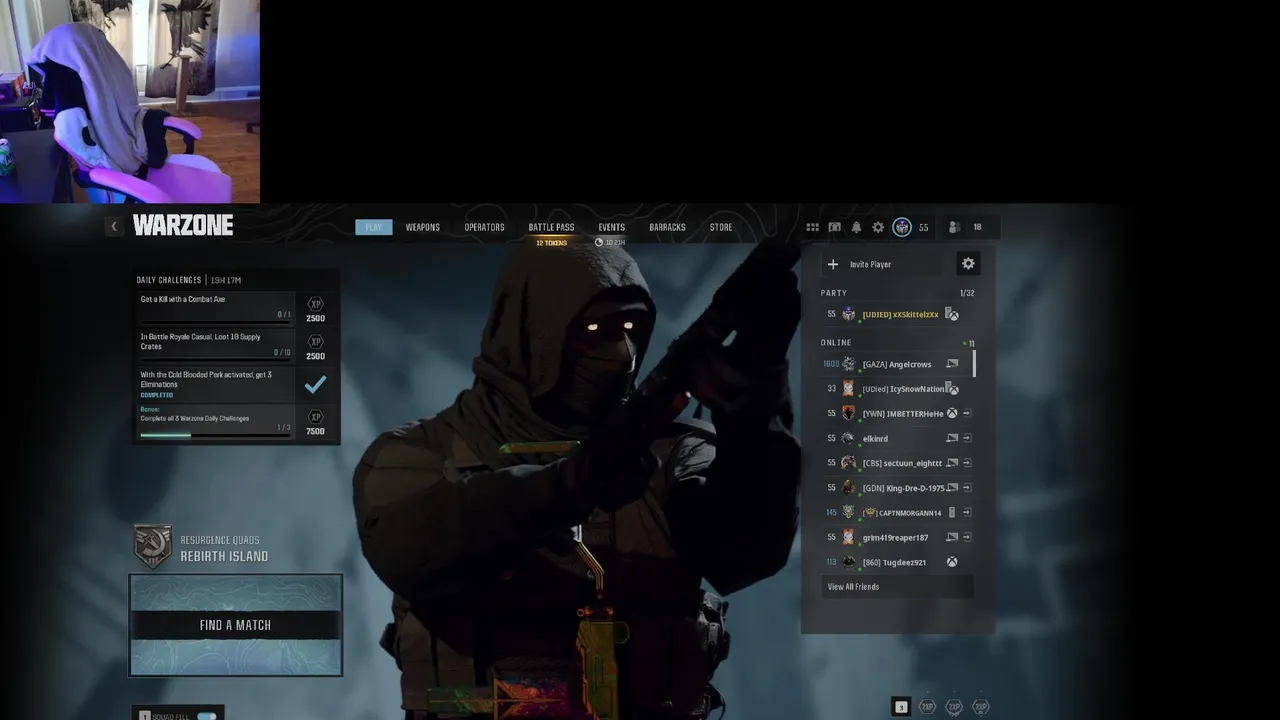
Task: Open notifications bell icon
Action: tap(856, 227)
